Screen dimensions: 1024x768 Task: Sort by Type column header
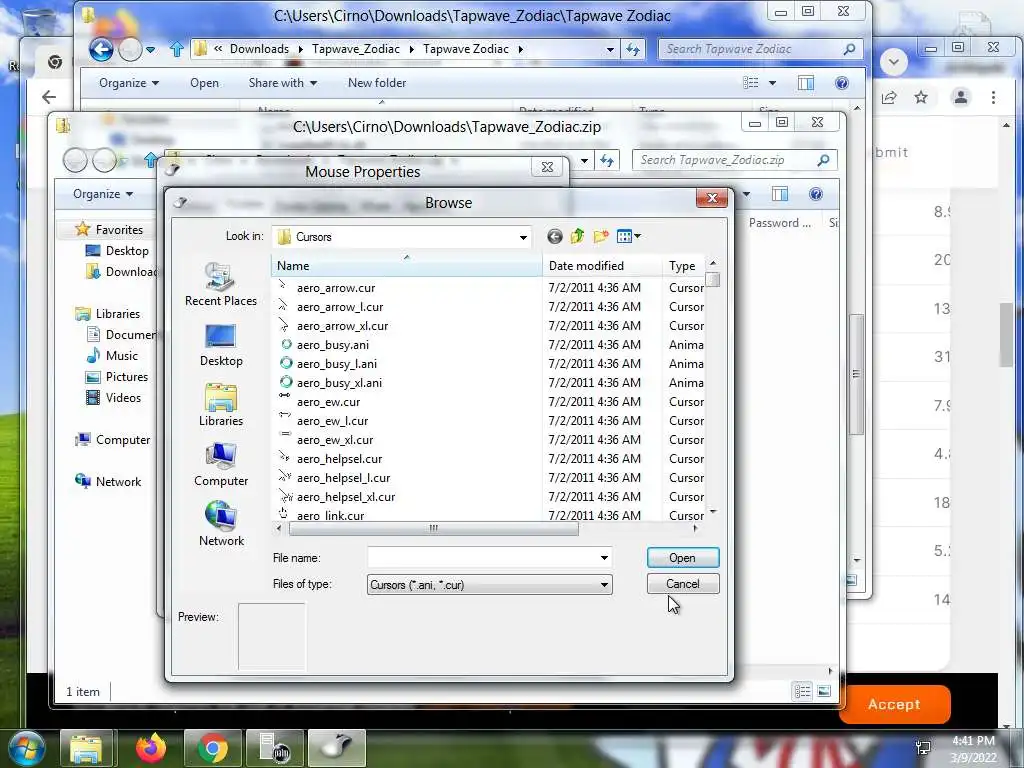click(x=683, y=266)
